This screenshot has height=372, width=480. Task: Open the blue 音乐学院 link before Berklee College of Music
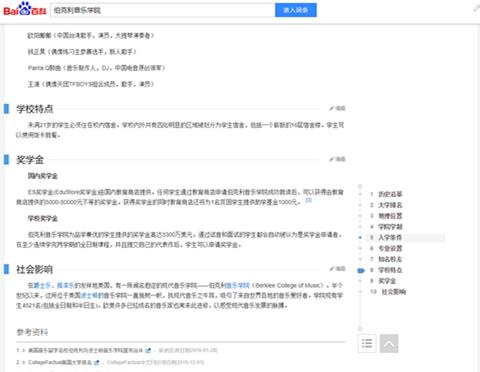(x=237, y=285)
